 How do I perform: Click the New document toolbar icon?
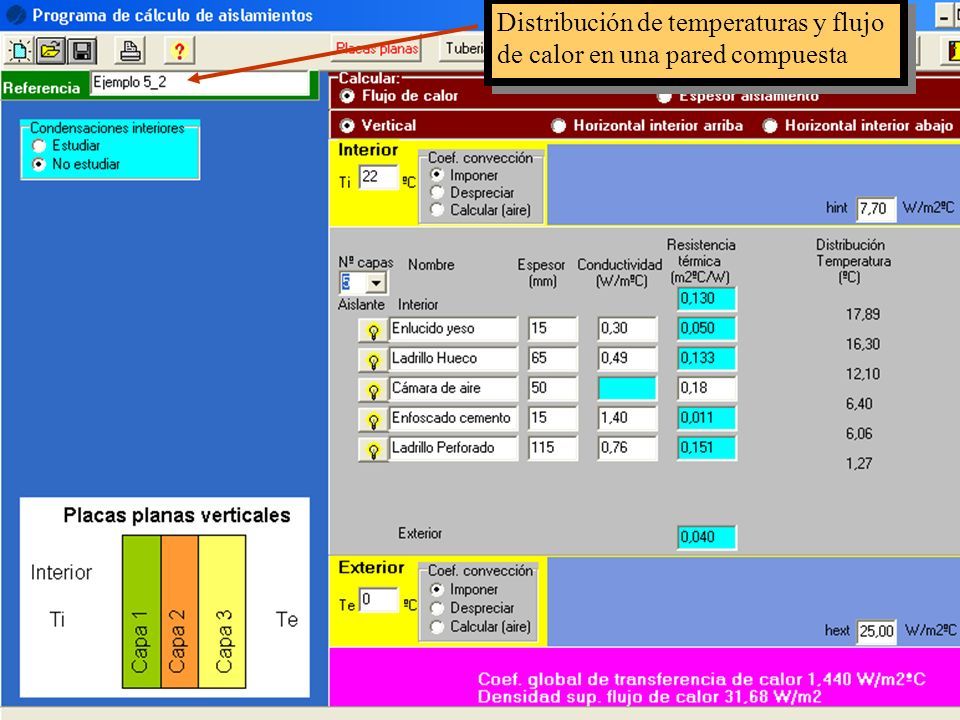(19, 51)
